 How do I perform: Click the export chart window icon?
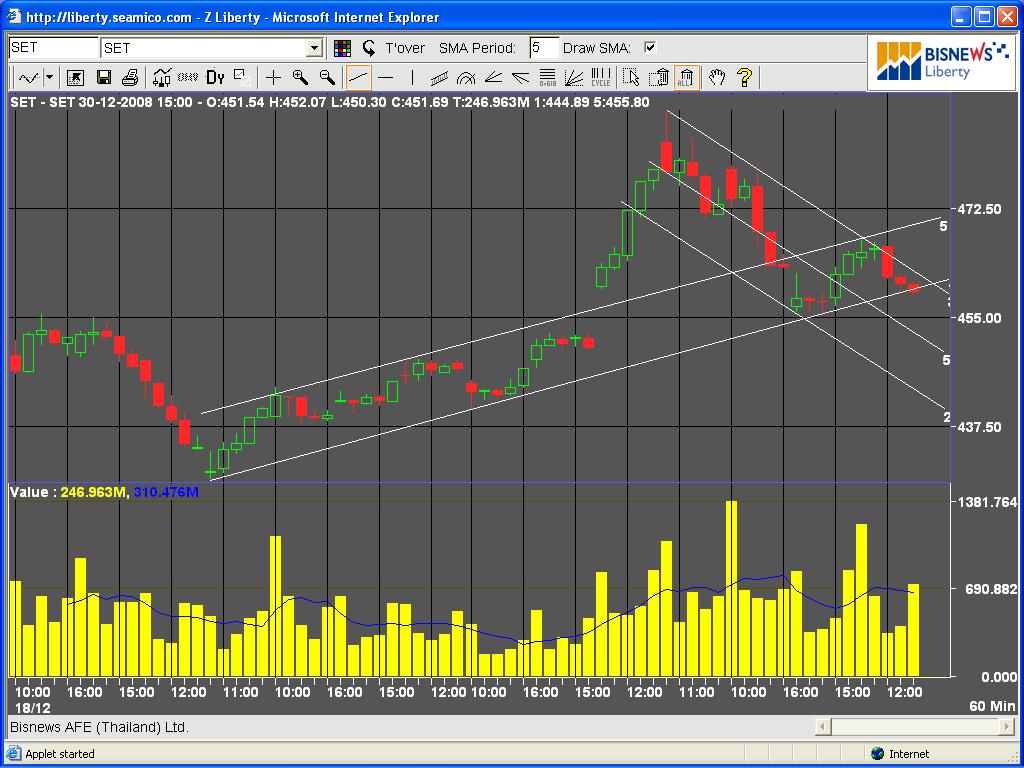click(76, 78)
